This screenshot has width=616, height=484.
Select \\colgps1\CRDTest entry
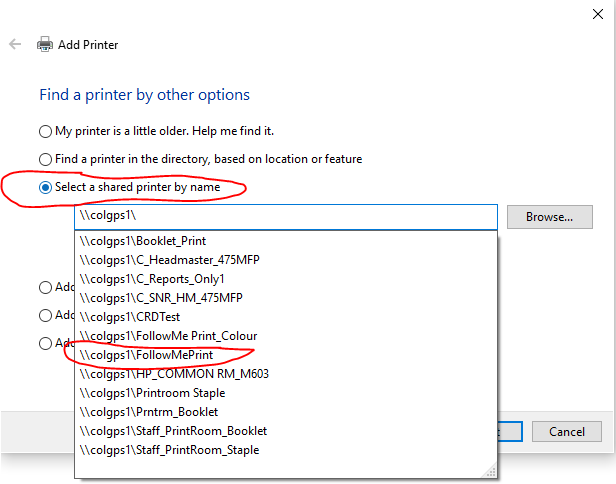tap(129, 317)
